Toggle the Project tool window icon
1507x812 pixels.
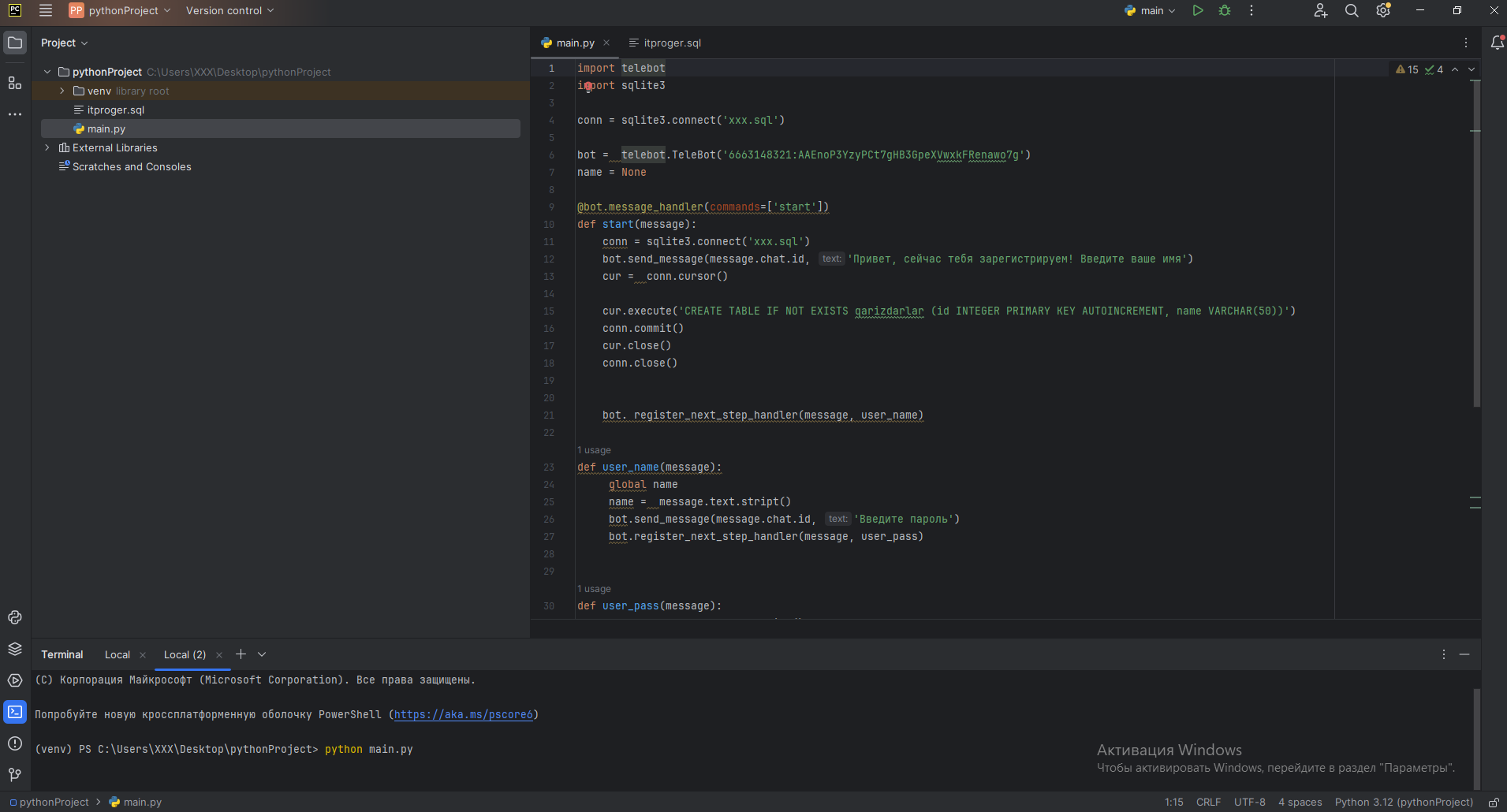(15, 43)
